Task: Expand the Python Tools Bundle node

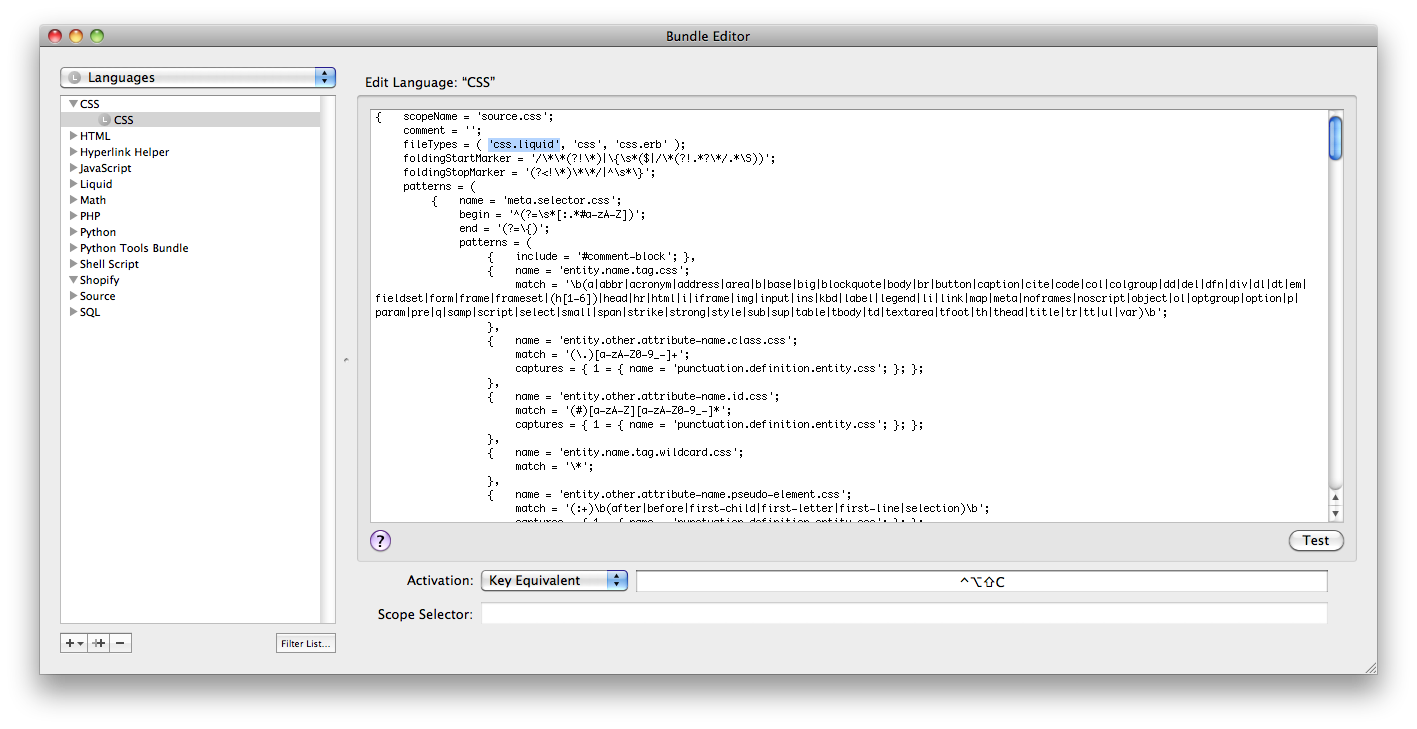Action: (x=73, y=248)
